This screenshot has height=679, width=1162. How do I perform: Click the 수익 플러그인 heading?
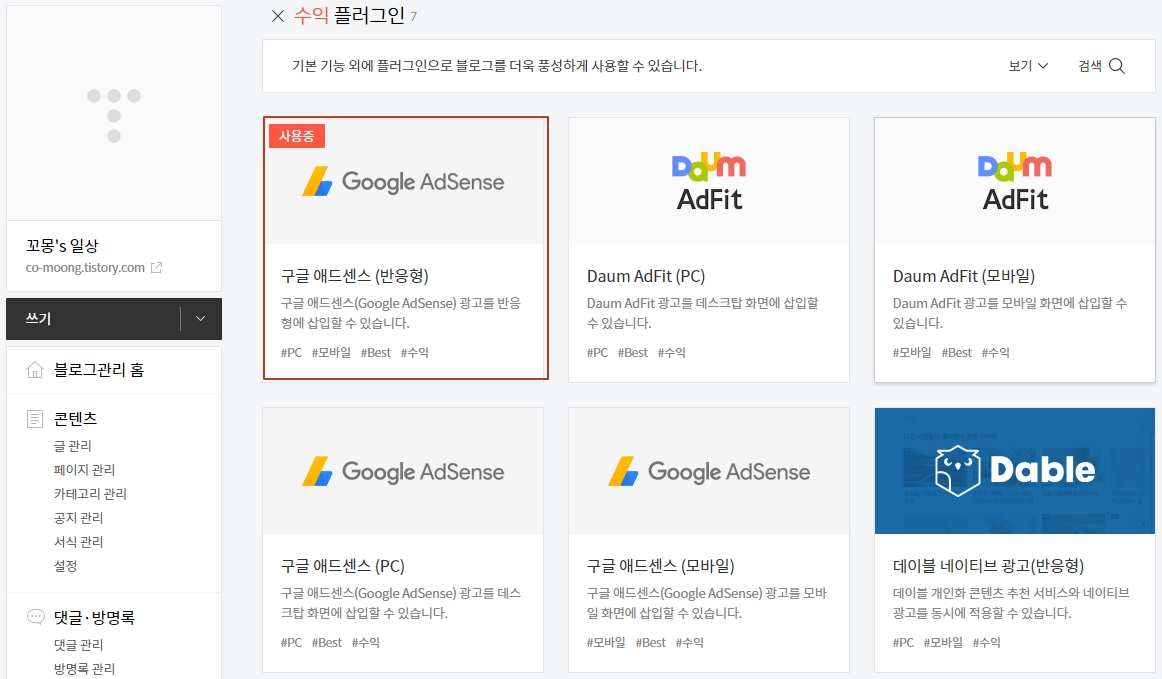349,16
